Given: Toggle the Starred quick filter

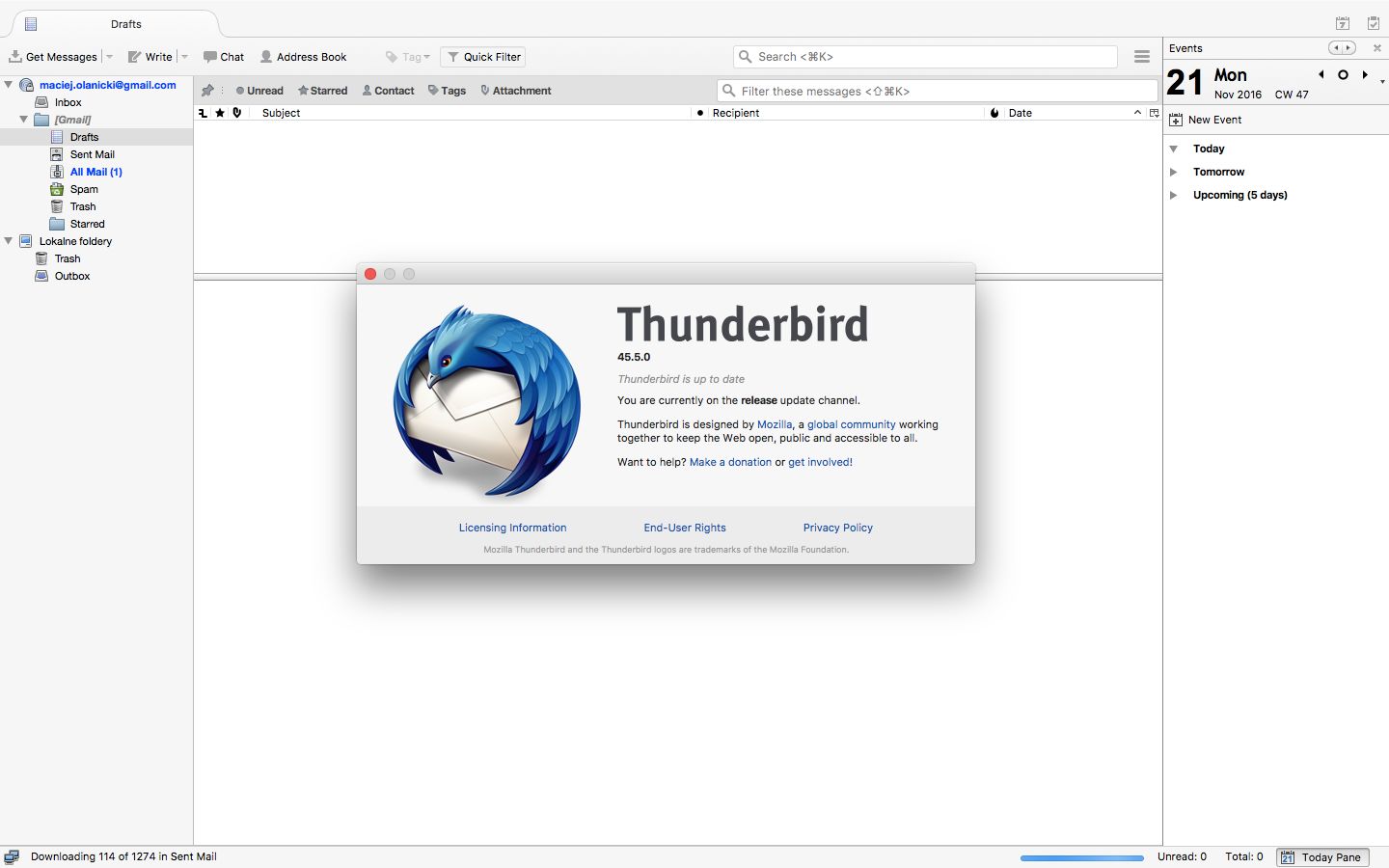Looking at the screenshot, I should pyautogui.click(x=322, y=91).
